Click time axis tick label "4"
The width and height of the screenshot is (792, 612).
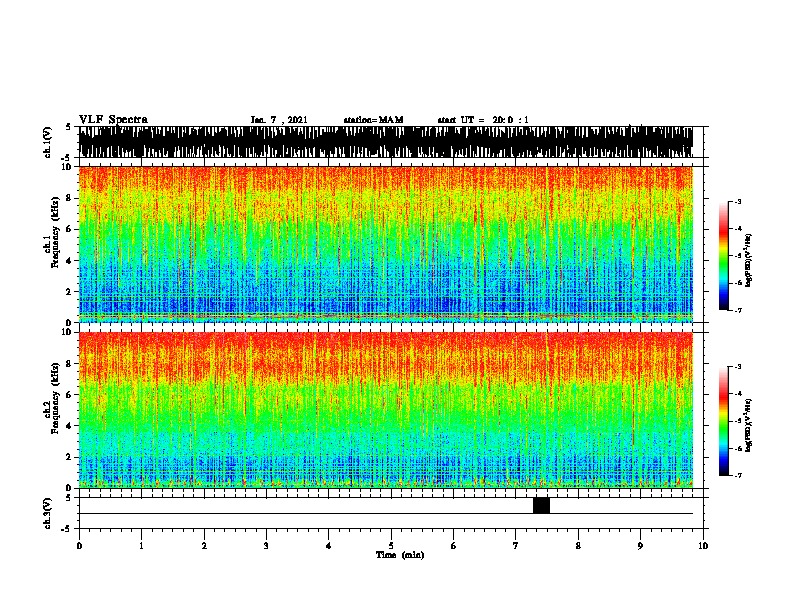click(x=329, y=545)
